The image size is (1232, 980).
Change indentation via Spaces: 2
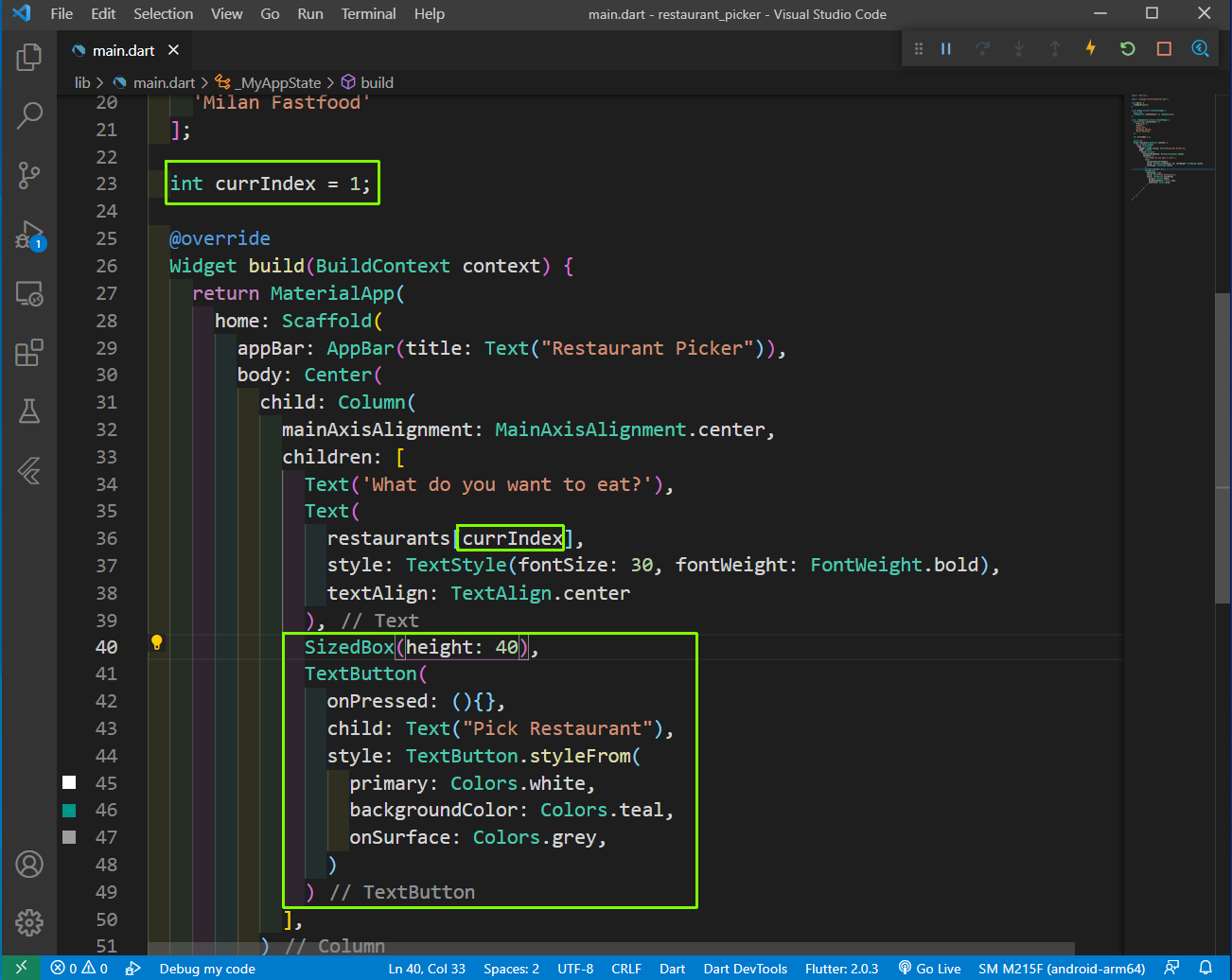click(x=511, y=968)
